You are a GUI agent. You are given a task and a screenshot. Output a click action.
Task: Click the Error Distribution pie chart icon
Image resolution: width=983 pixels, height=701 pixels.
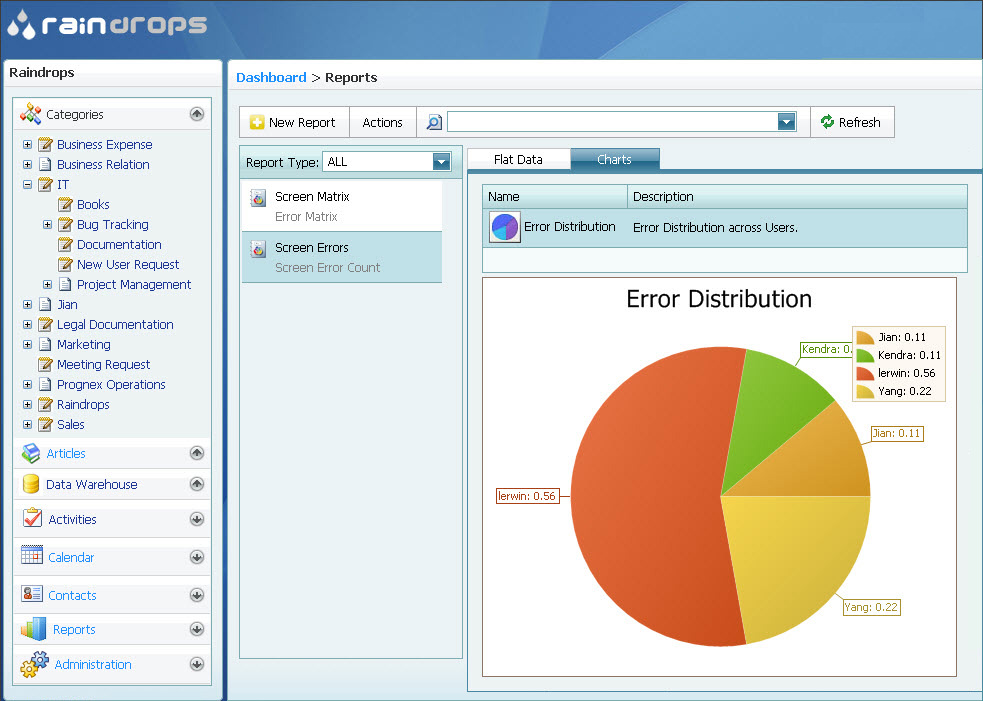505,227
